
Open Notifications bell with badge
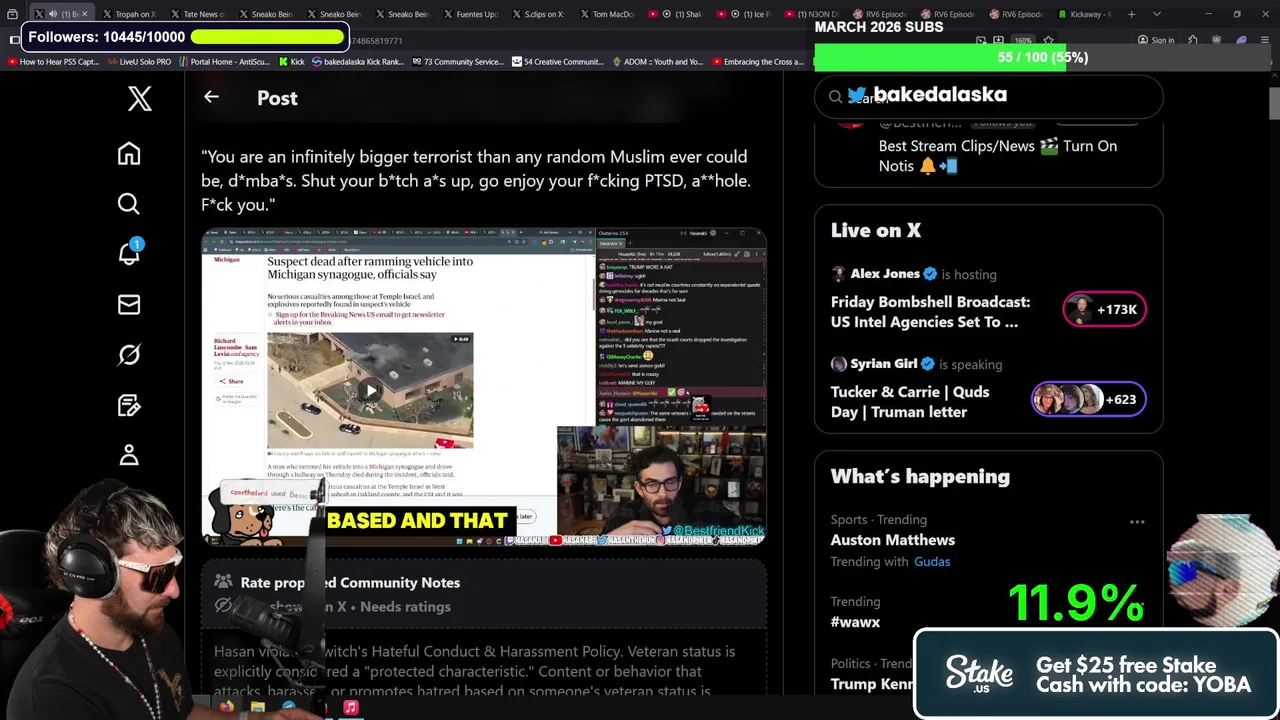pos(130,252)
